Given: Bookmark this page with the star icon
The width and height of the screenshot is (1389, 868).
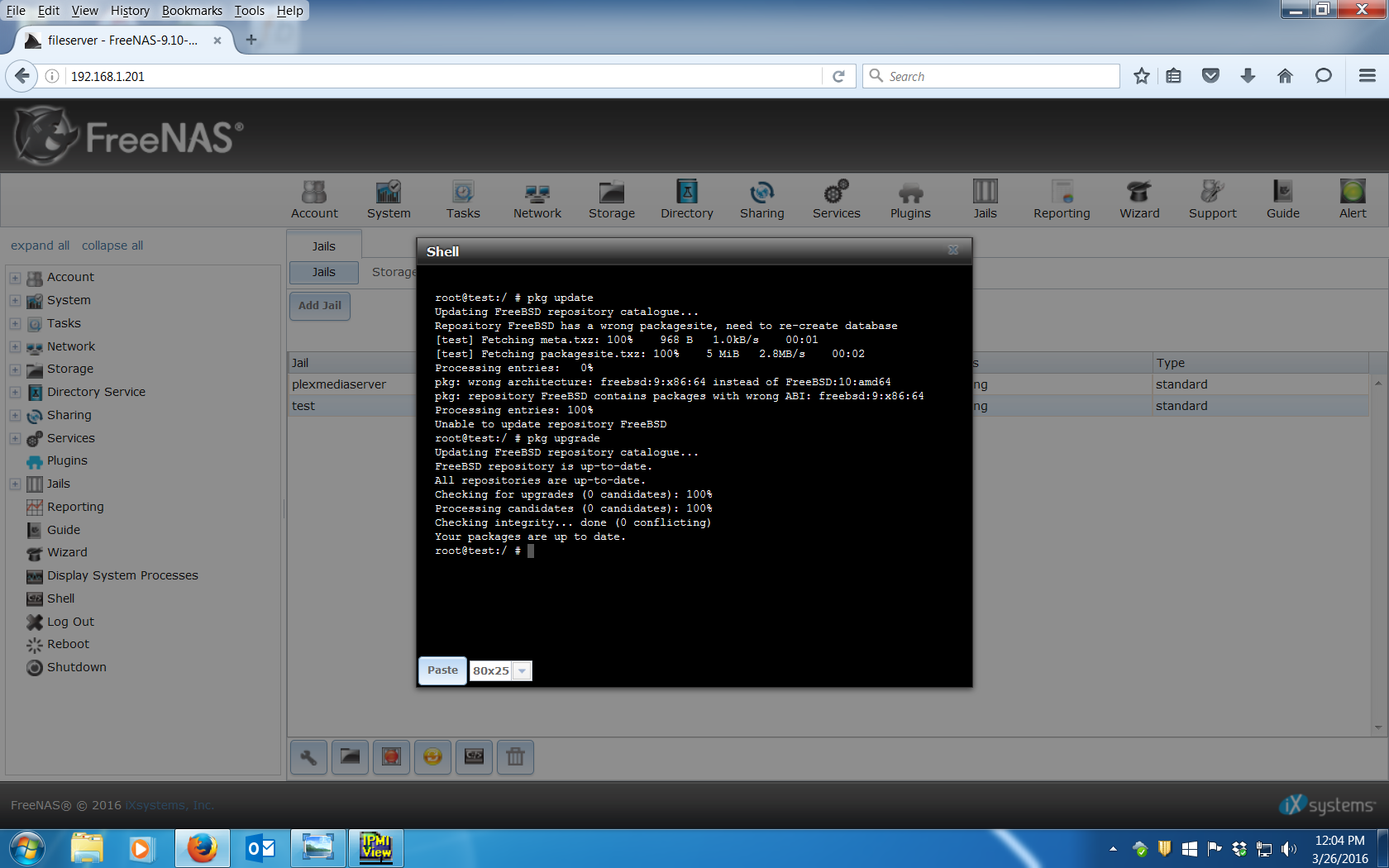Looking at the screenshot, I should (1142, 76).
